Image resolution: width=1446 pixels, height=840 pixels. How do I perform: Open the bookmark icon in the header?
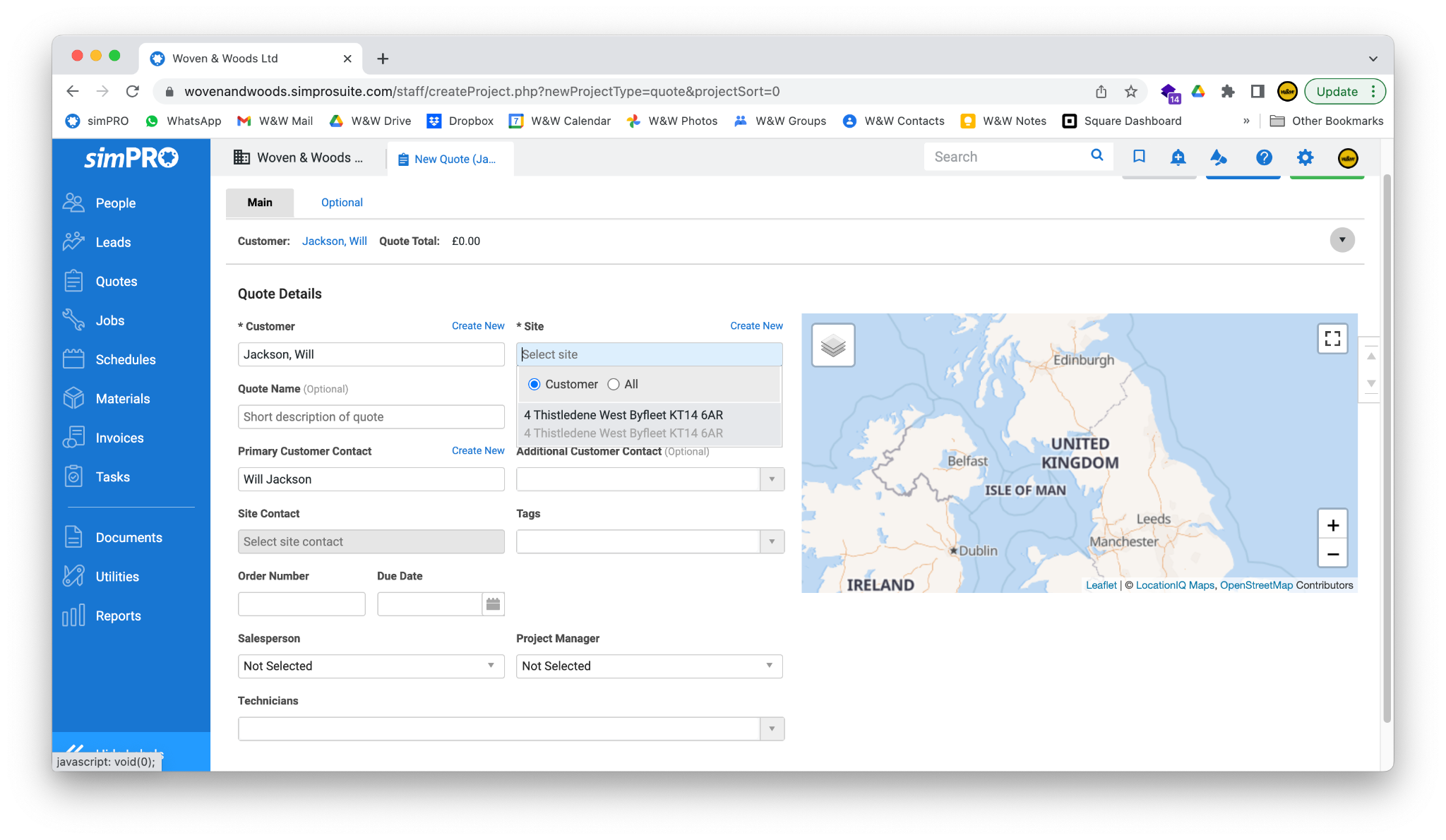pyautogui.click(x=1139, y=157)
